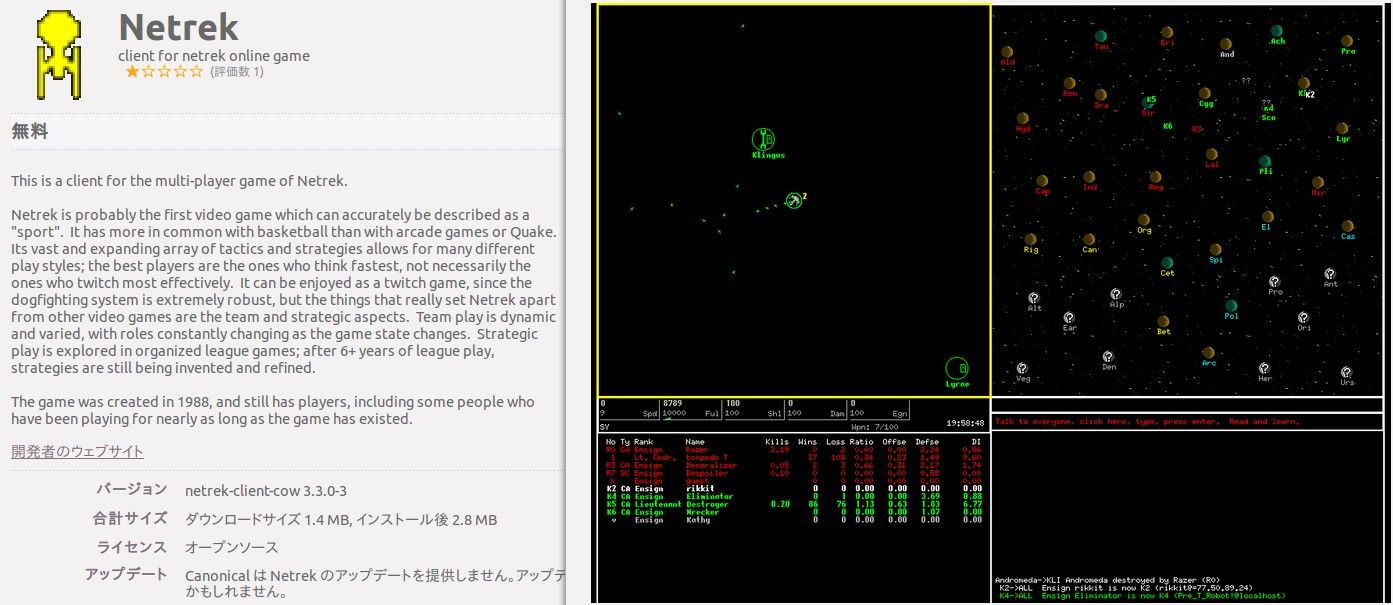
Task: Select the unknown Alp planet on galaxy map
Action: 1116,294
